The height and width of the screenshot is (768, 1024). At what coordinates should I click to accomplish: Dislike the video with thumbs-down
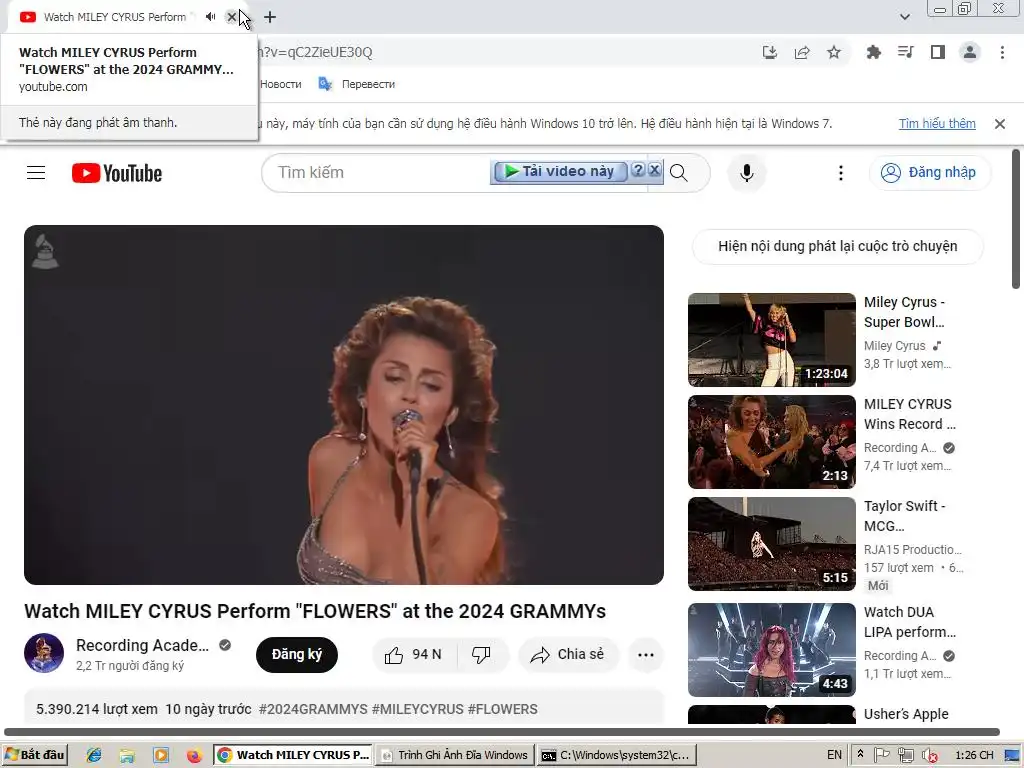click(482, 654)
